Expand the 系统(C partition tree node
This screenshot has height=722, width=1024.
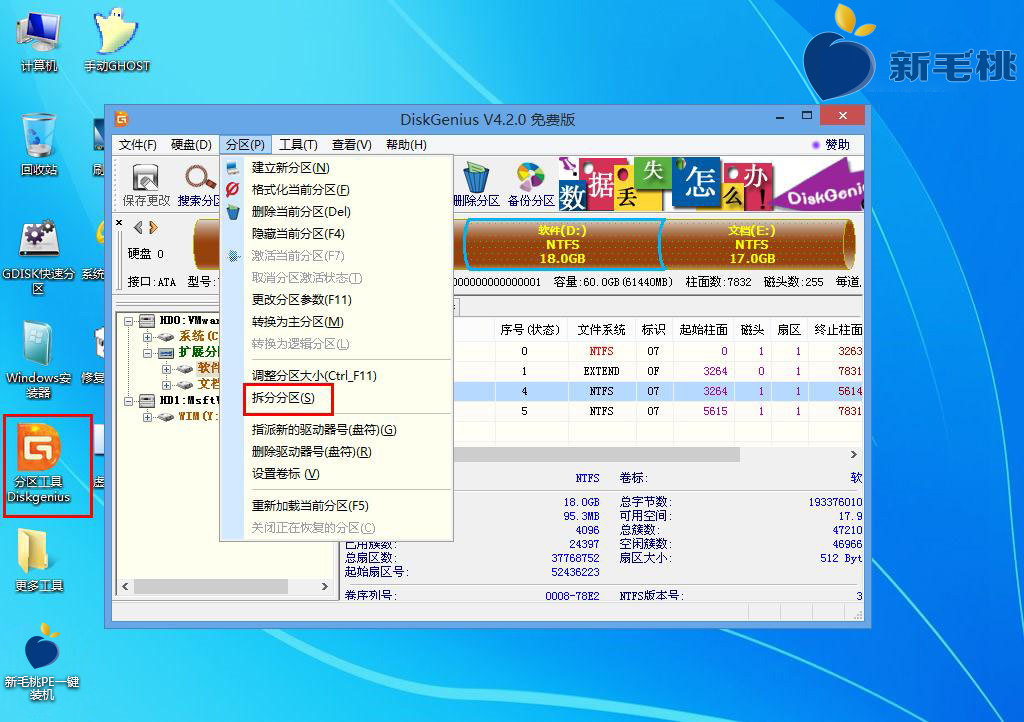pyautogui.click(x=148, y=337)
